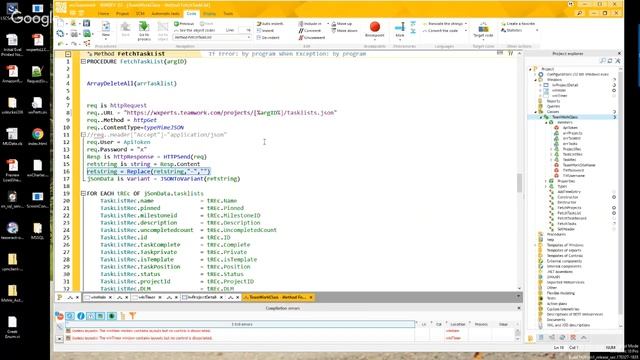Click the filter funnel icon in compilation errors
640x360 pixels.
pyautogui.click(x=133, y=316)
